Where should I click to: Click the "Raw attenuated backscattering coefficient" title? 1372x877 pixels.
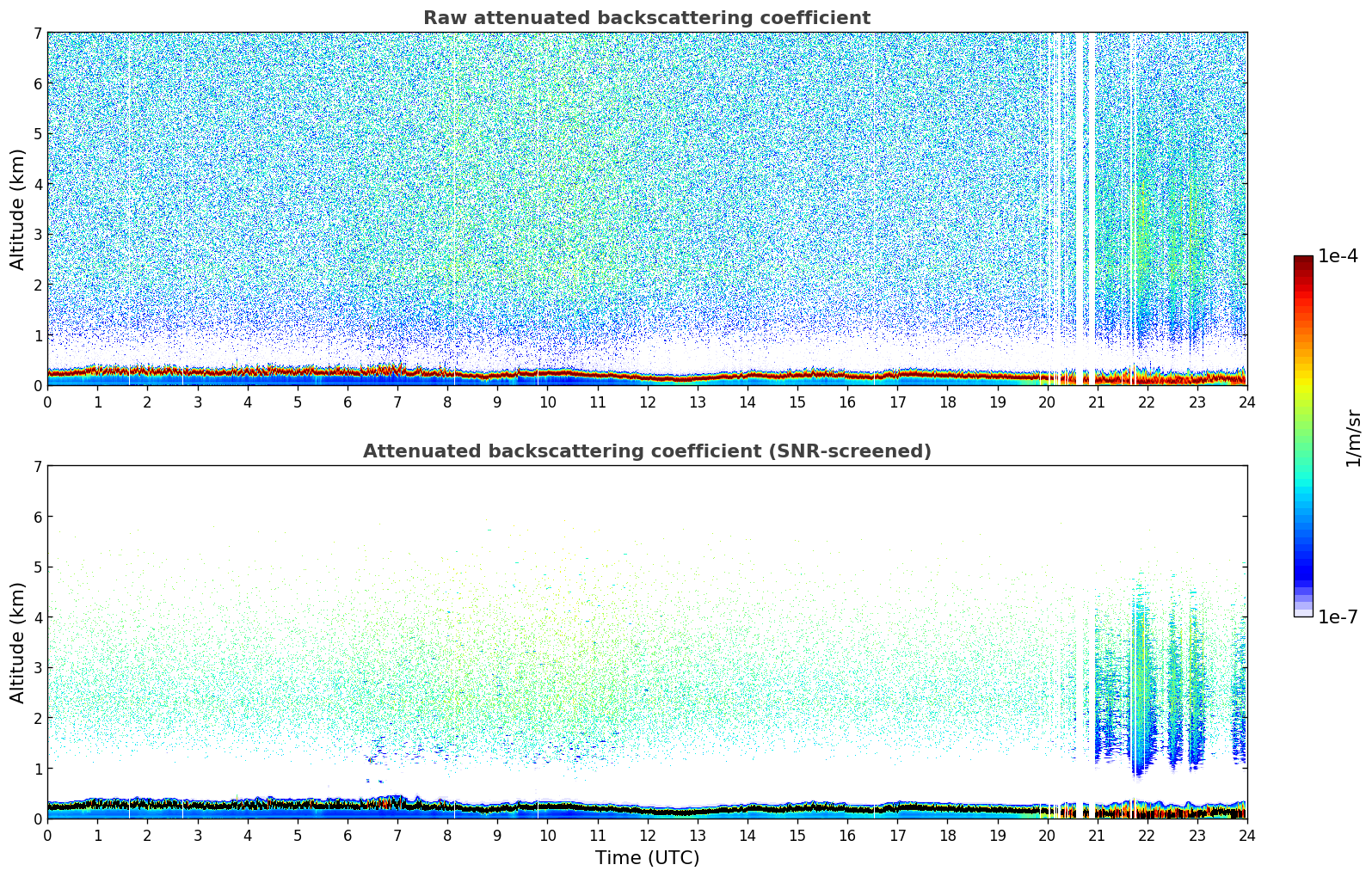tap(647, 18)
